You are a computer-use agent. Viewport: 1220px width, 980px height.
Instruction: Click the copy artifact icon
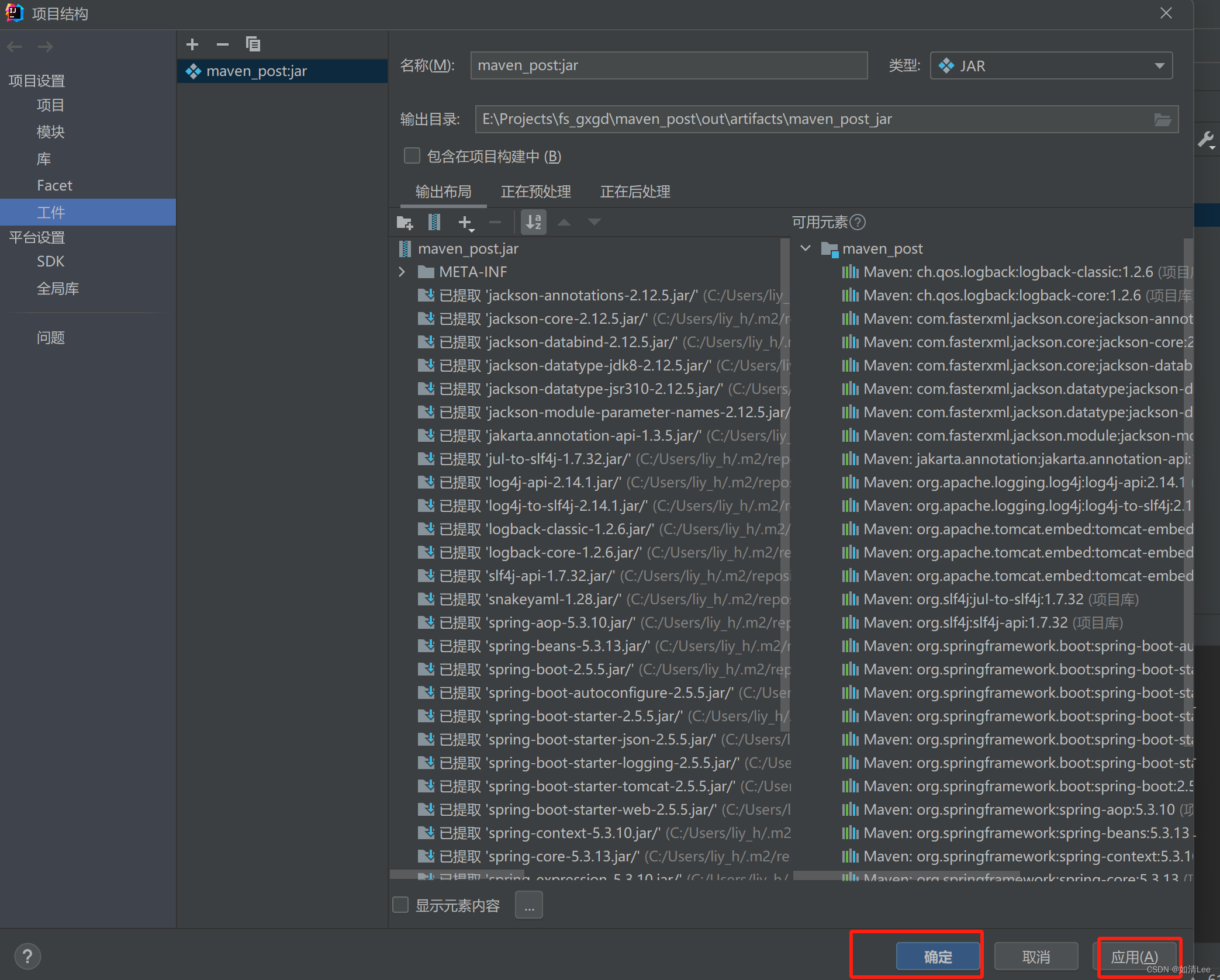(253, 44)
